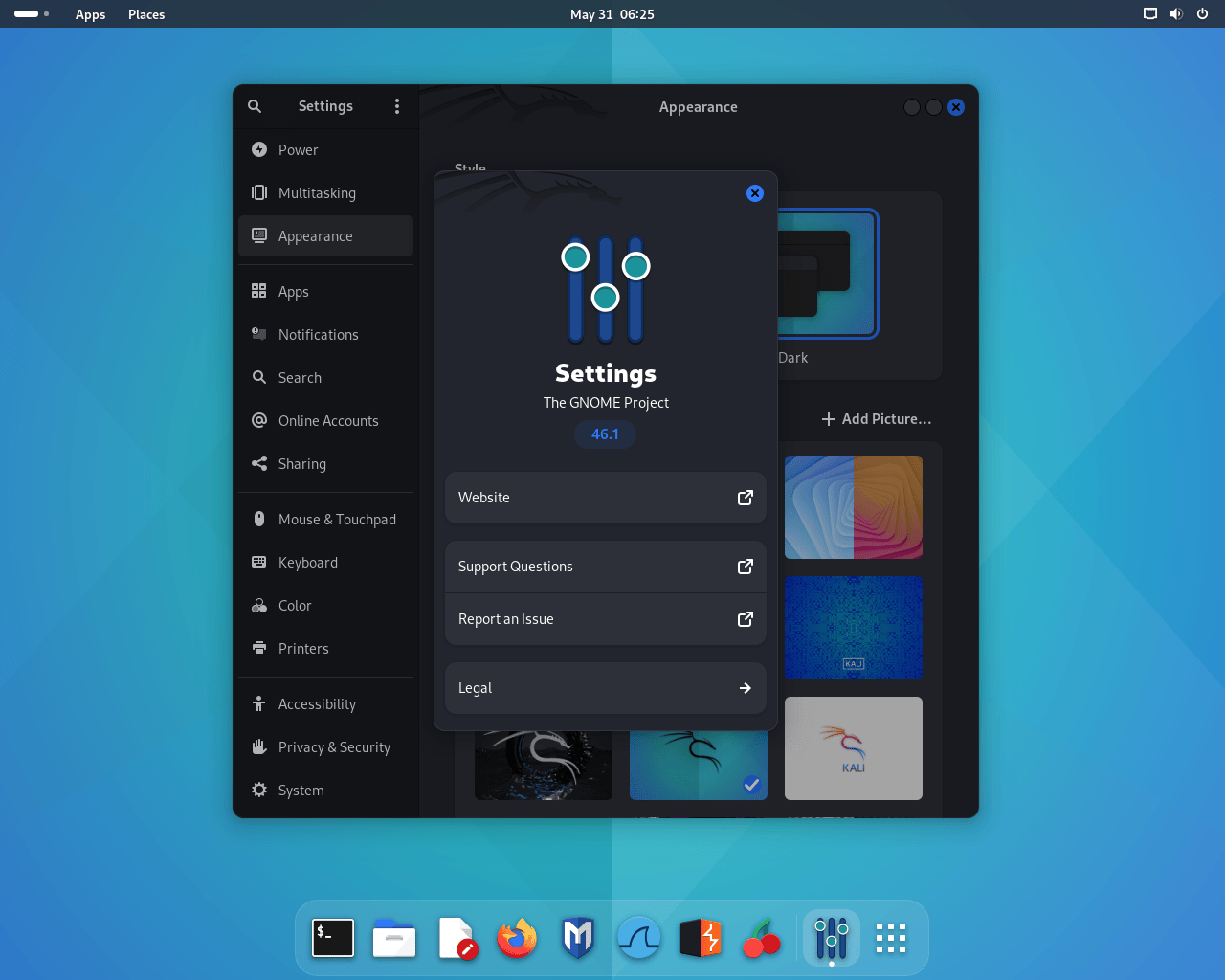The image size is (1225, 980).
Task: Select the Keyboard settings section
Action: [308, 562]
